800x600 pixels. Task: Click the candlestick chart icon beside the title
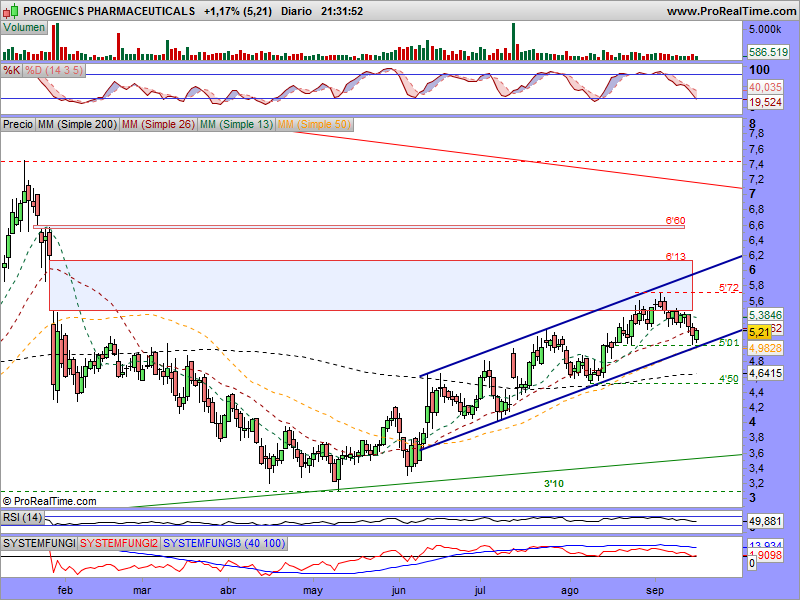(x=11, y=10)
